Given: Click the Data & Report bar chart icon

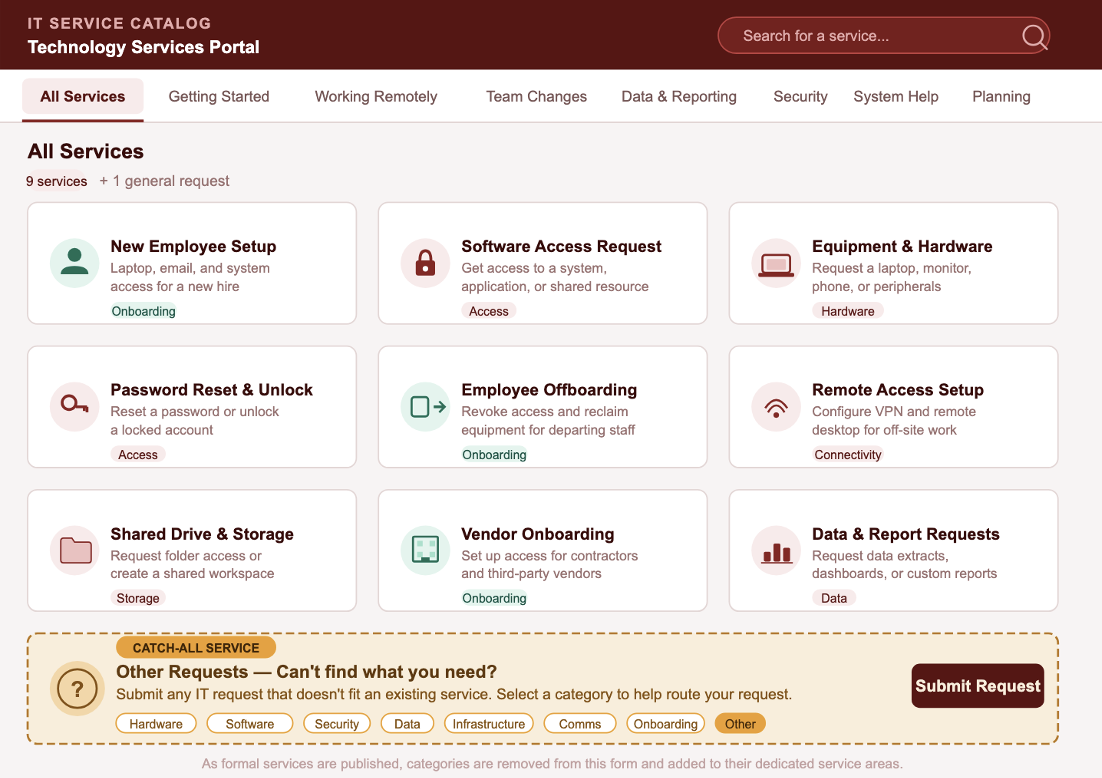Looking at the screenshot, I should click(776, 550).
